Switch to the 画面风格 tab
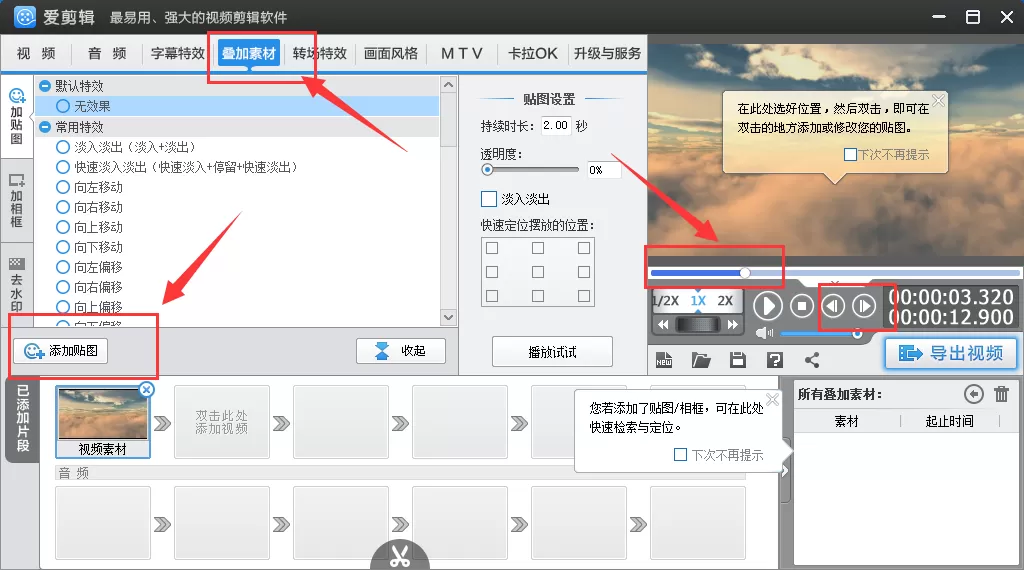This screenshot has width=1024, height=570. [x=391, y=54]
